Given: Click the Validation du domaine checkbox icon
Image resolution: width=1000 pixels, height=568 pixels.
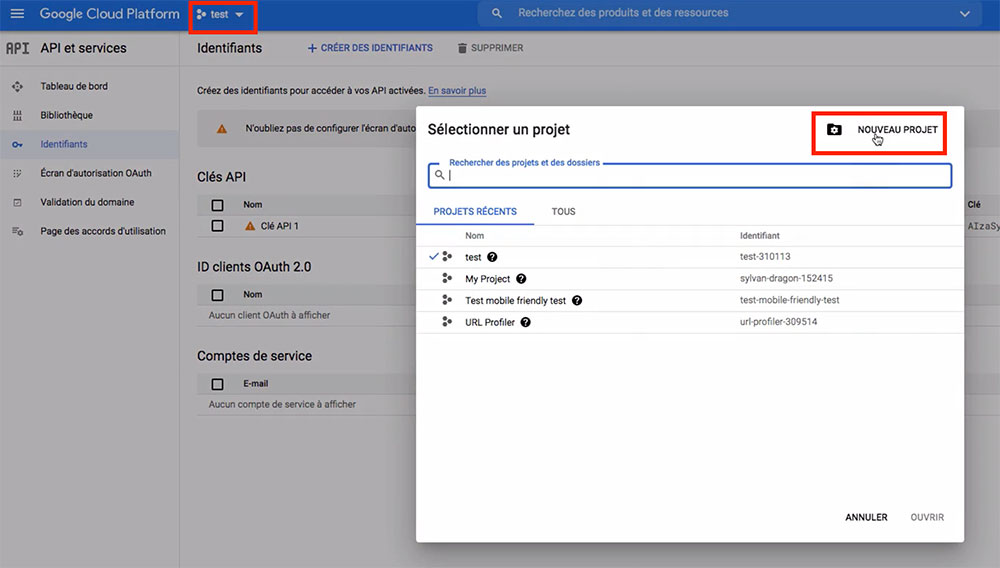Looking at the screenshot, I should 17,202.
